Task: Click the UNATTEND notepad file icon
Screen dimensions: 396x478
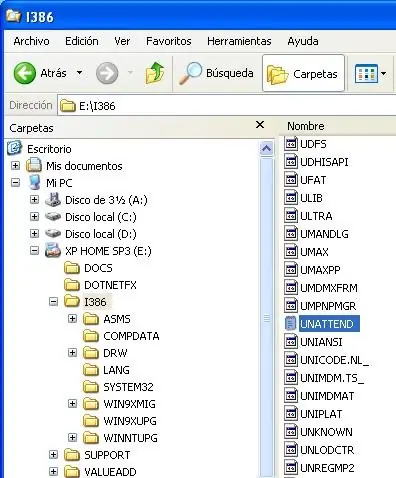Action: (x=291, y=324)
